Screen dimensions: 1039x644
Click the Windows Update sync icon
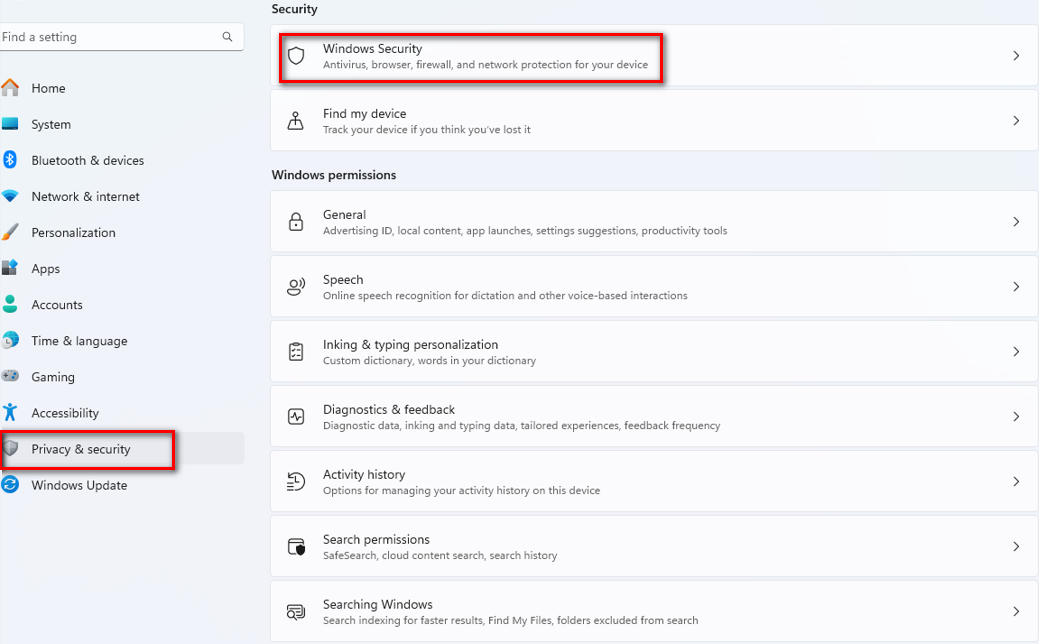(10, 484)
